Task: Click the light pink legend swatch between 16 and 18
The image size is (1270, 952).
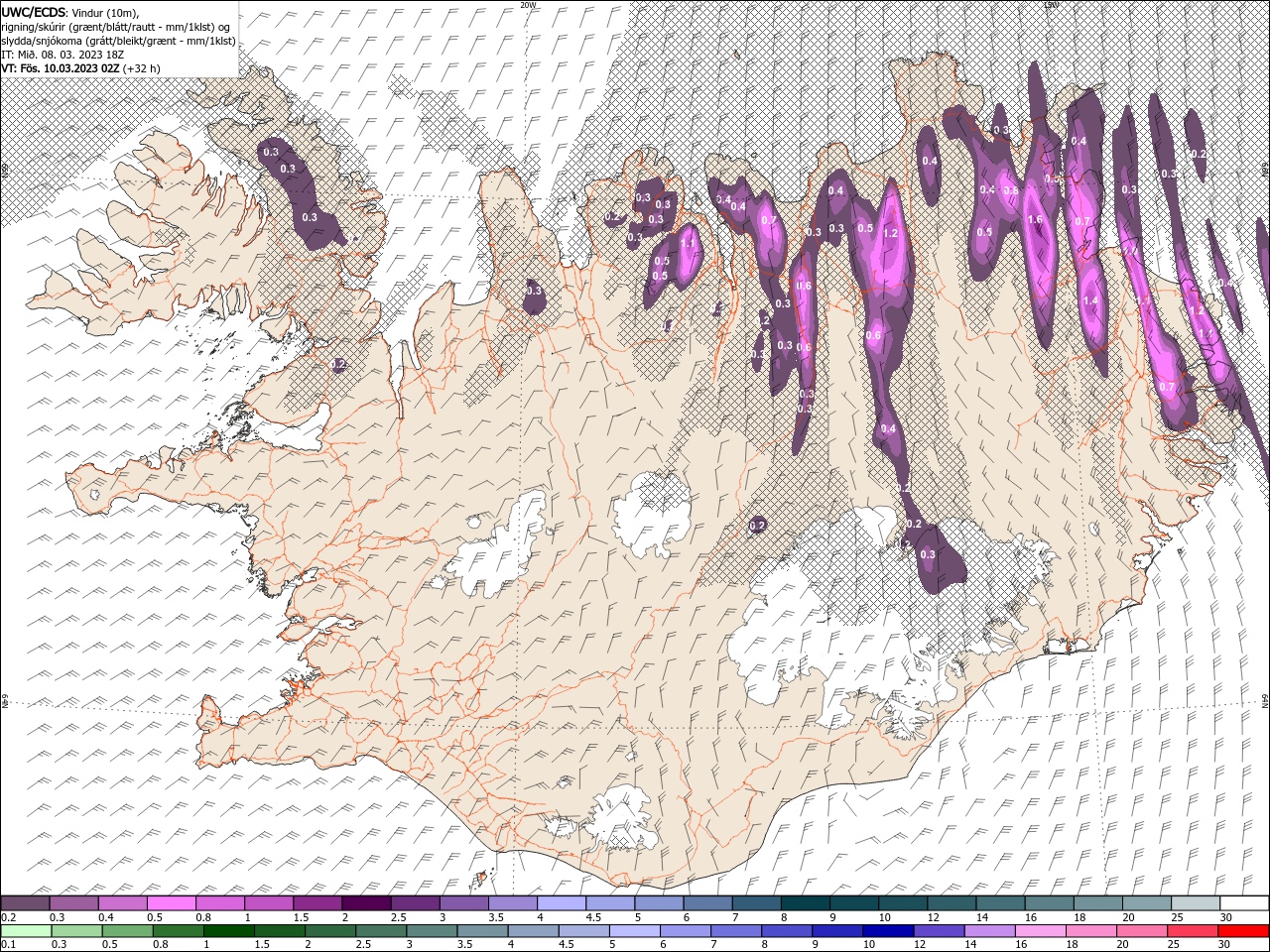Action: click(x=1039, y=930)
